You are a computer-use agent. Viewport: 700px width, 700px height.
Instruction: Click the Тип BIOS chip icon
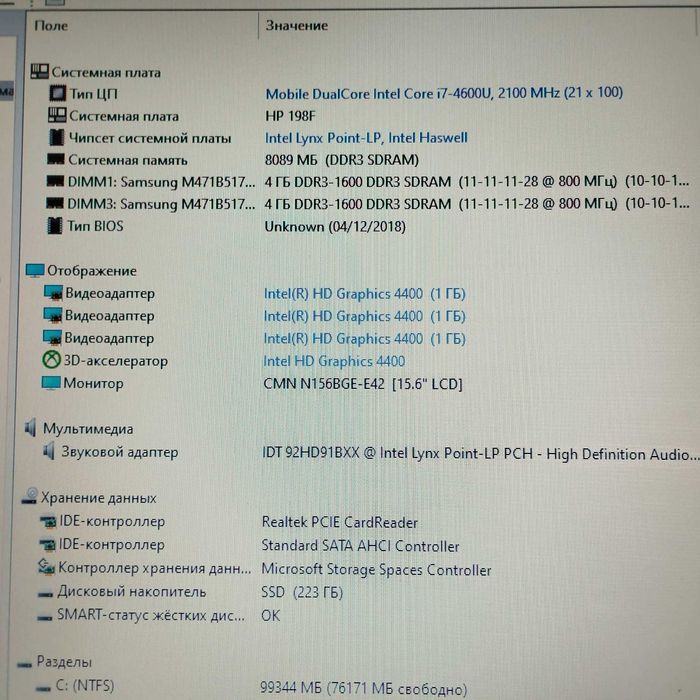(x=54, y=225)
